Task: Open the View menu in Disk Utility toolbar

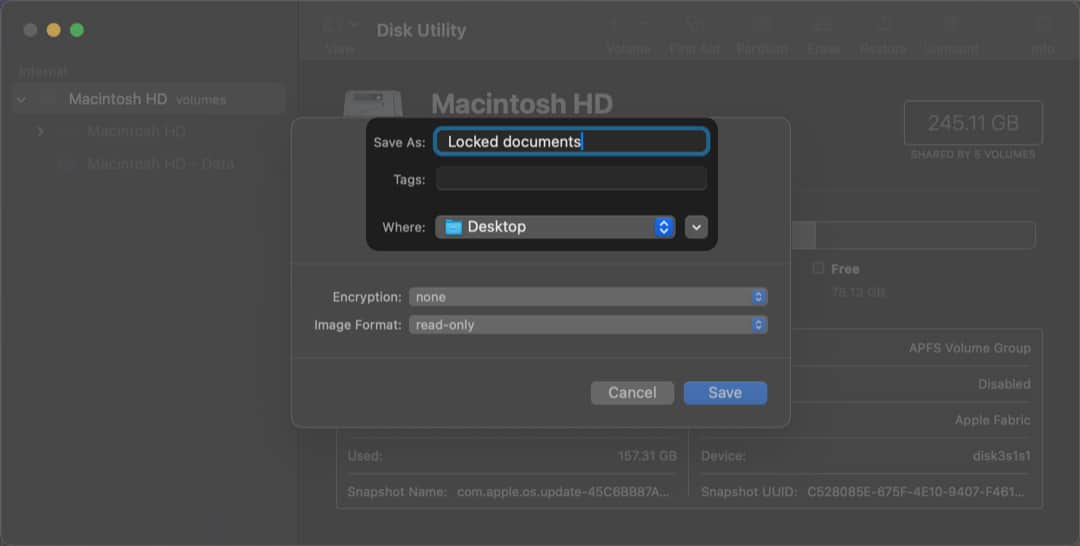Action: point(340,36)
